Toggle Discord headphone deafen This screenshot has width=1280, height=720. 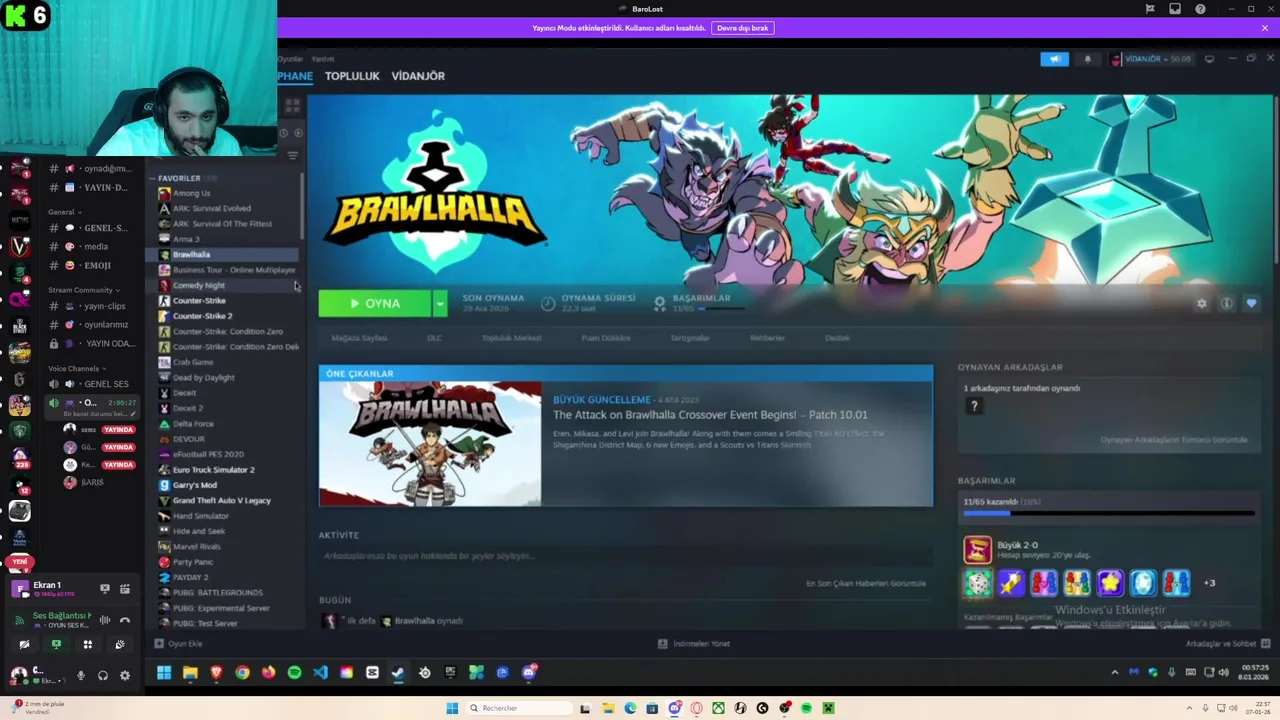102,676
